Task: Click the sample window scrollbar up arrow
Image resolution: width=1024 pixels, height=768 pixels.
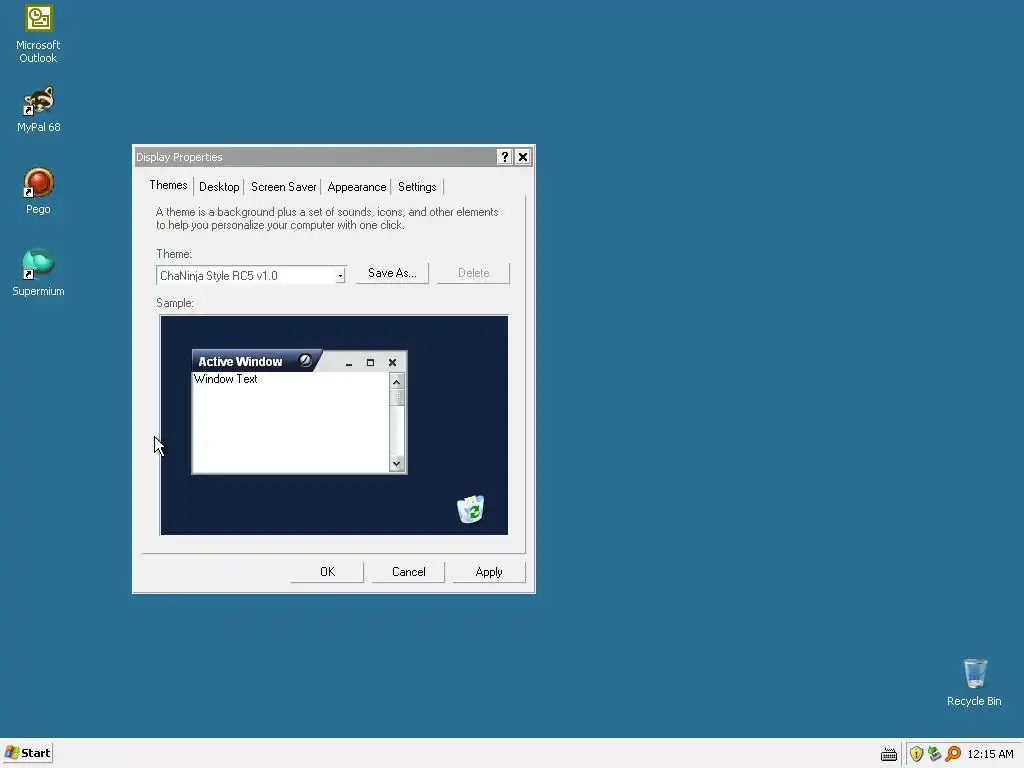Action: coord(396,382)
